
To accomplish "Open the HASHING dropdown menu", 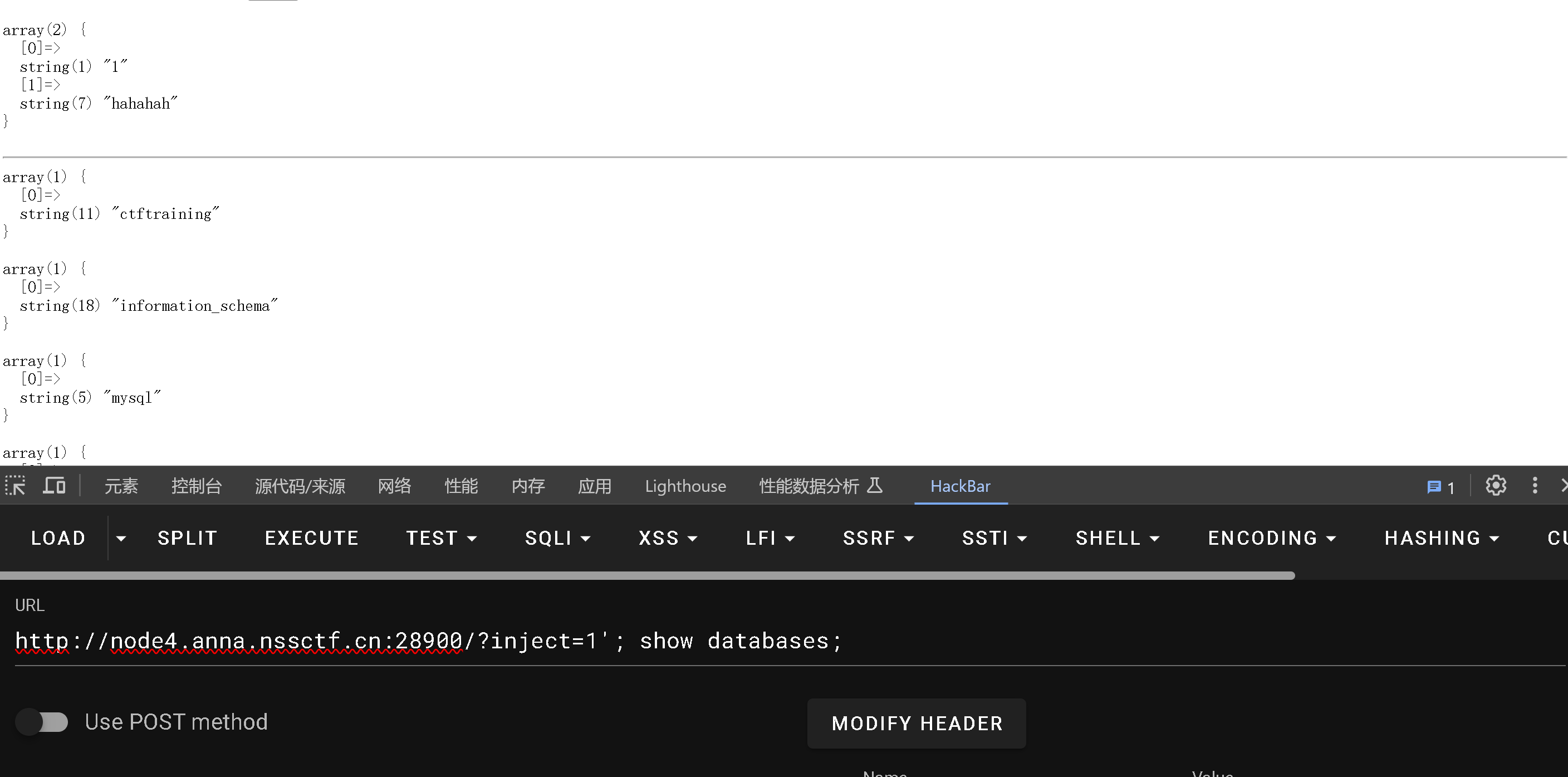I will click(1442, 538).
